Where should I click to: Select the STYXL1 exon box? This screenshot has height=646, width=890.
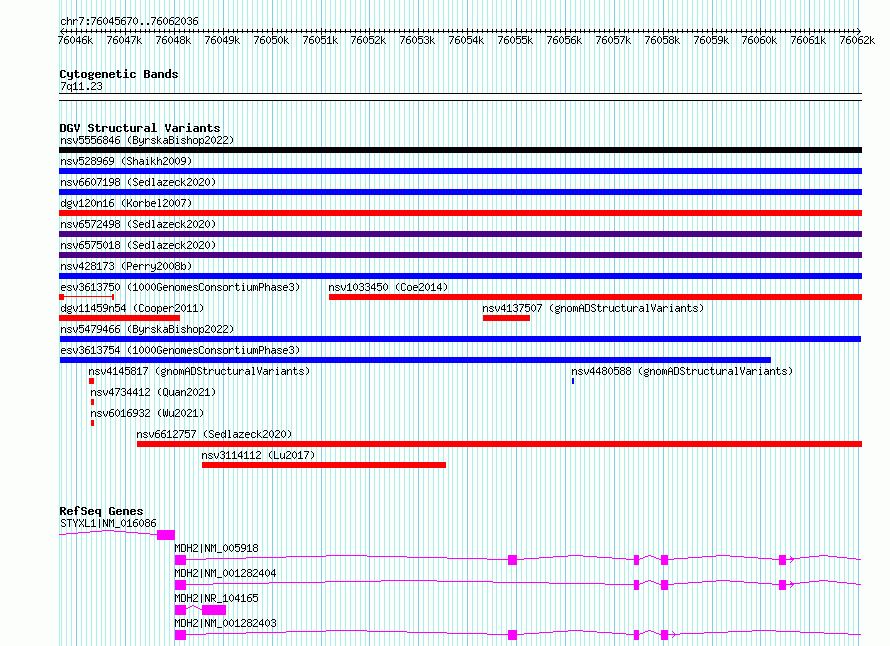pos(166,535)
